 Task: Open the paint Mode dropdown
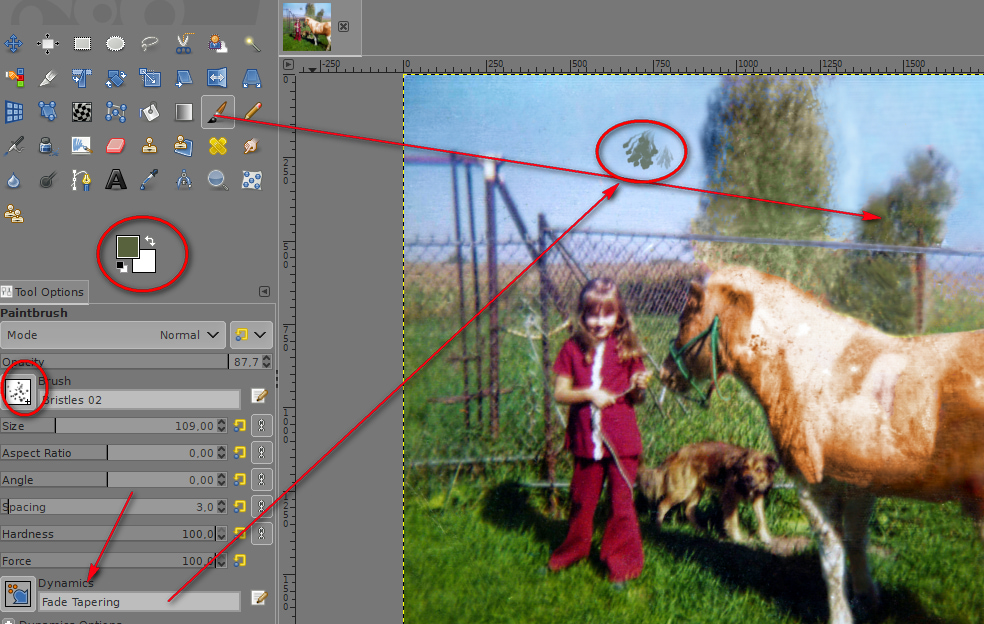113,335
